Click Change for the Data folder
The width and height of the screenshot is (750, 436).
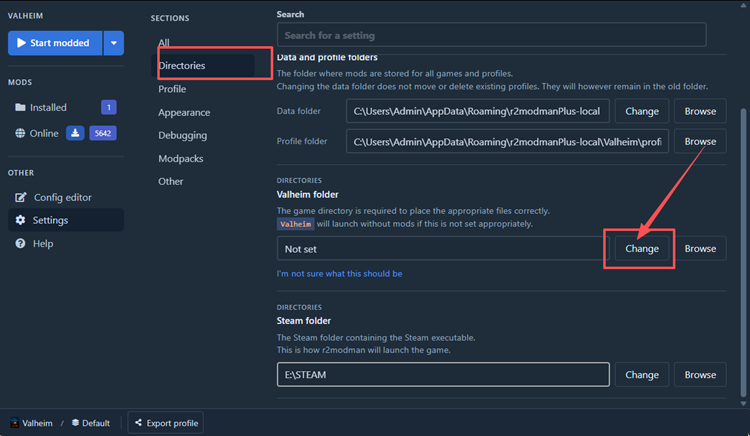(x=641, y=111)
